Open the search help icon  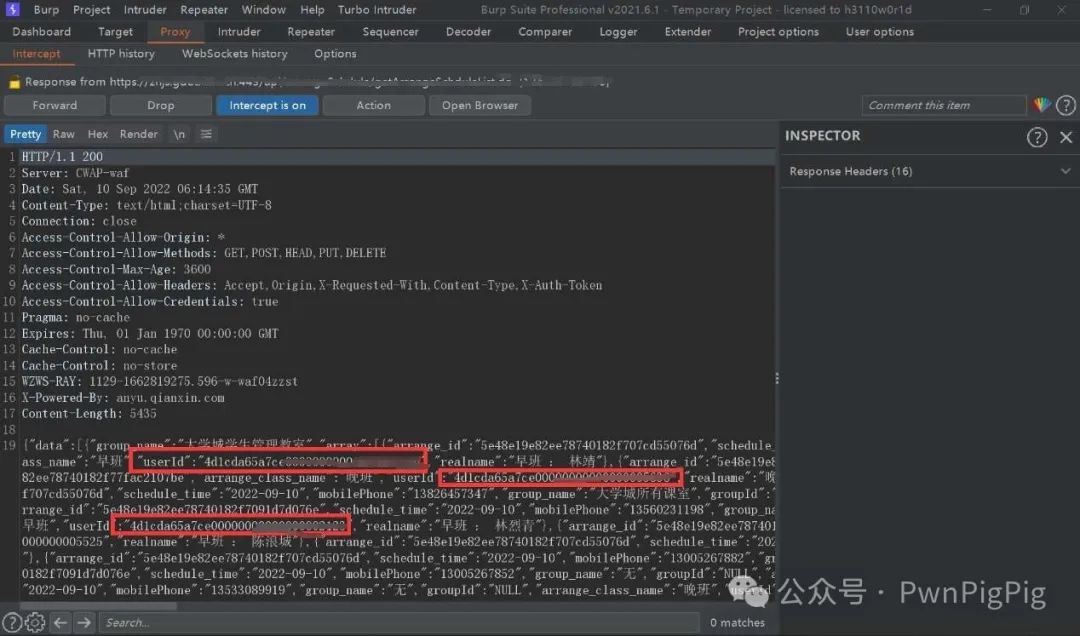tap(12, 622)
